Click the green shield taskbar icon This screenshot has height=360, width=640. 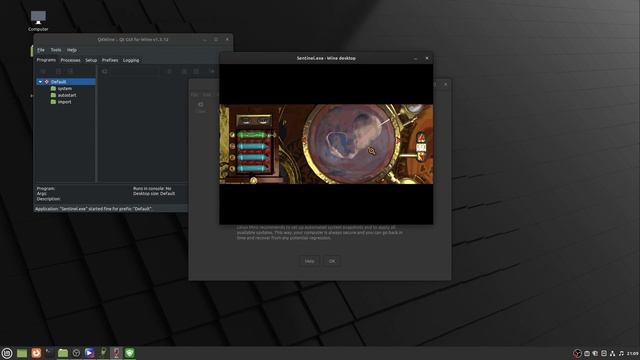pyautogui.click(x=129, y=353)
